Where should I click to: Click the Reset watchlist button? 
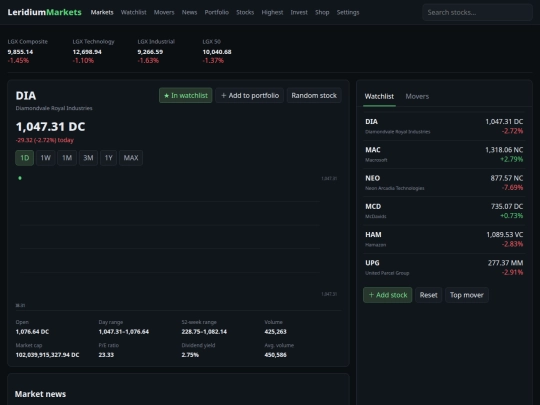tap(428, 295)
